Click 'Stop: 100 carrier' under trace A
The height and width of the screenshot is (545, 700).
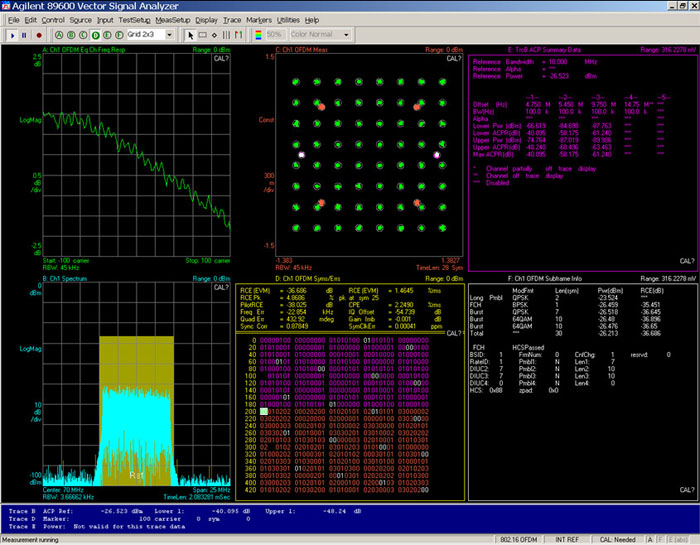pos(208,261)
